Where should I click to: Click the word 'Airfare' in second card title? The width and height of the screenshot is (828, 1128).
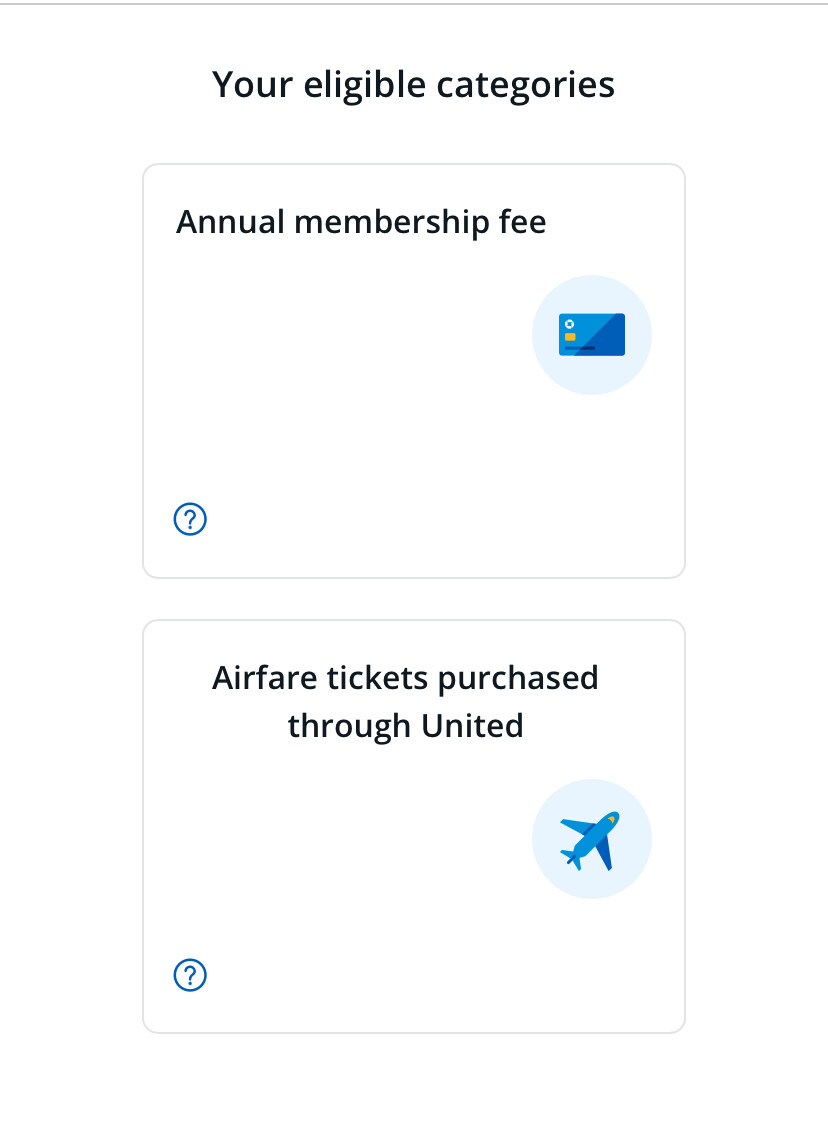(x=265, y=677)
